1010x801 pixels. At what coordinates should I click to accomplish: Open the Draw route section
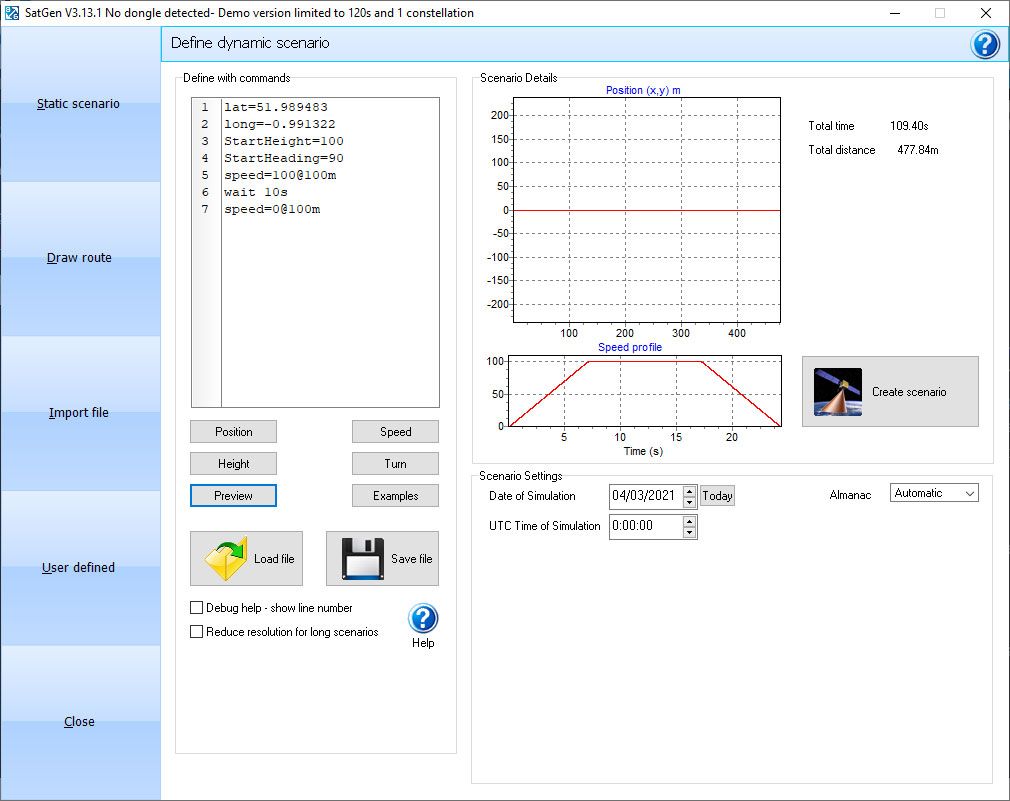coord(79,258)
